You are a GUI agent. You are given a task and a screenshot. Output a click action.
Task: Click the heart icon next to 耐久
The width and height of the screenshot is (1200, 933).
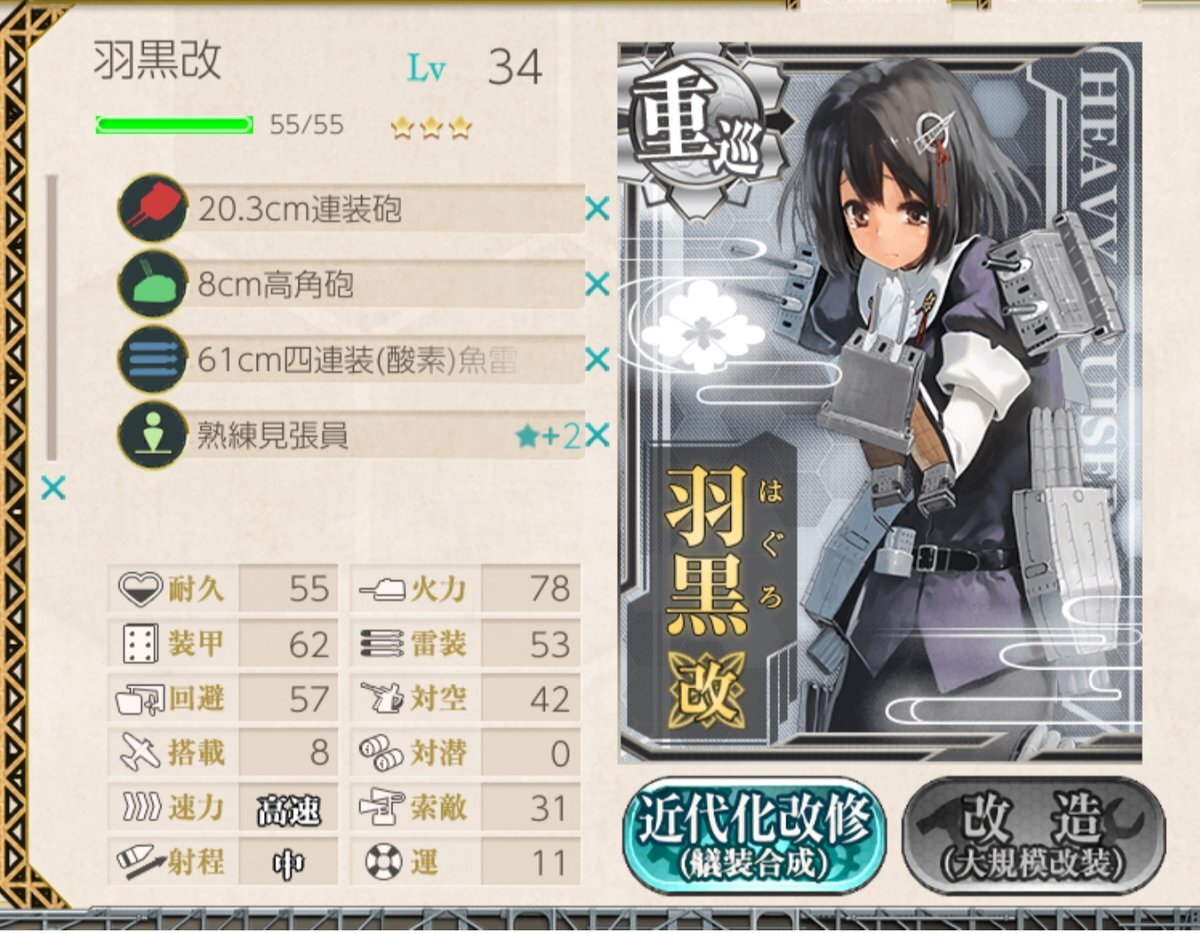[138, 589]
